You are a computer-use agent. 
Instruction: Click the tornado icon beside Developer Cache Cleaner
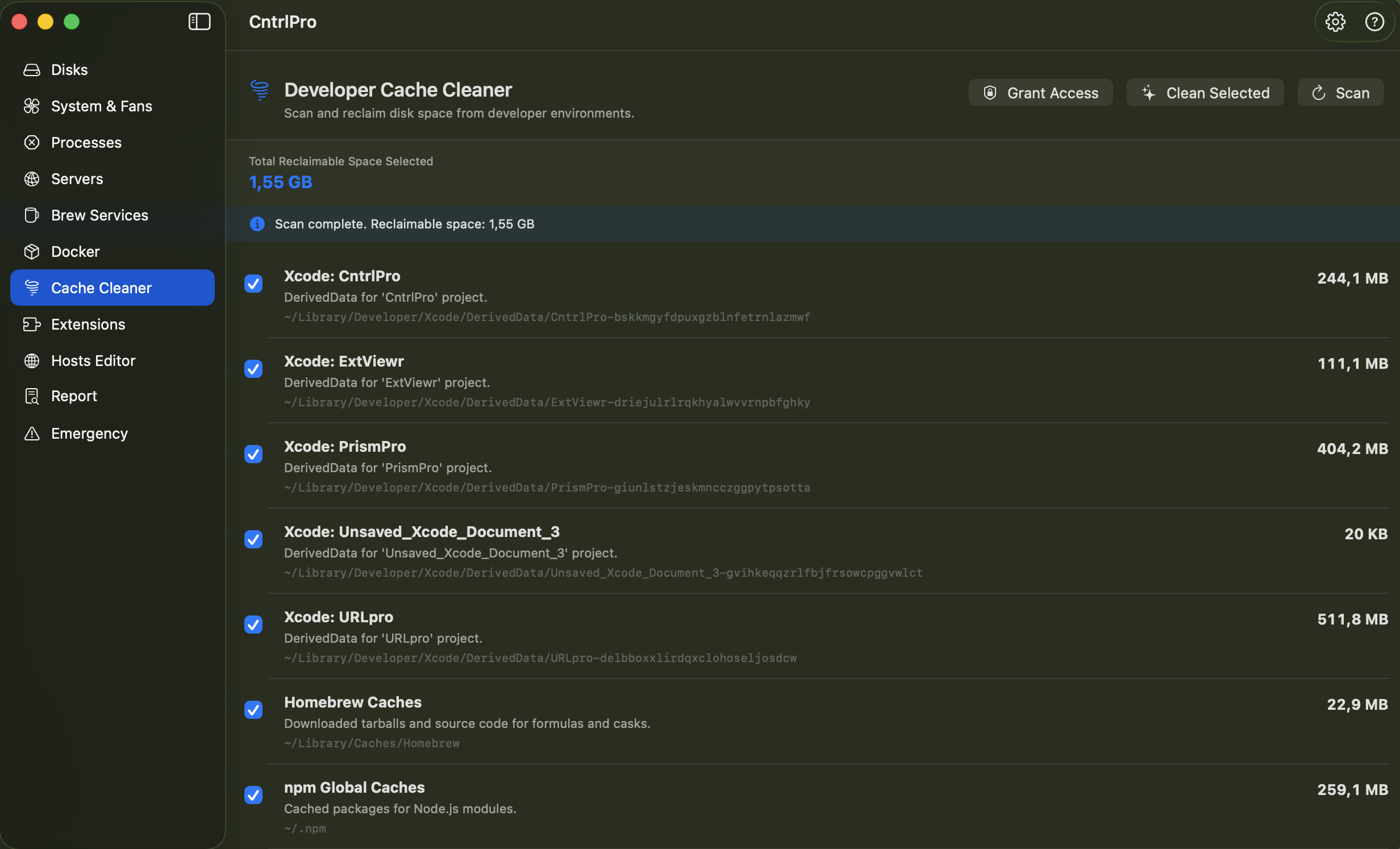tap(260, 90)
